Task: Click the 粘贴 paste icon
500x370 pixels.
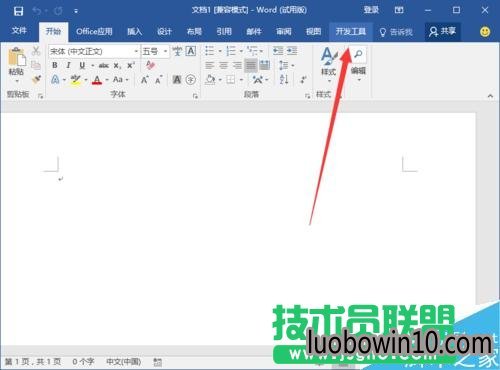Action: (x=17, y=57)
